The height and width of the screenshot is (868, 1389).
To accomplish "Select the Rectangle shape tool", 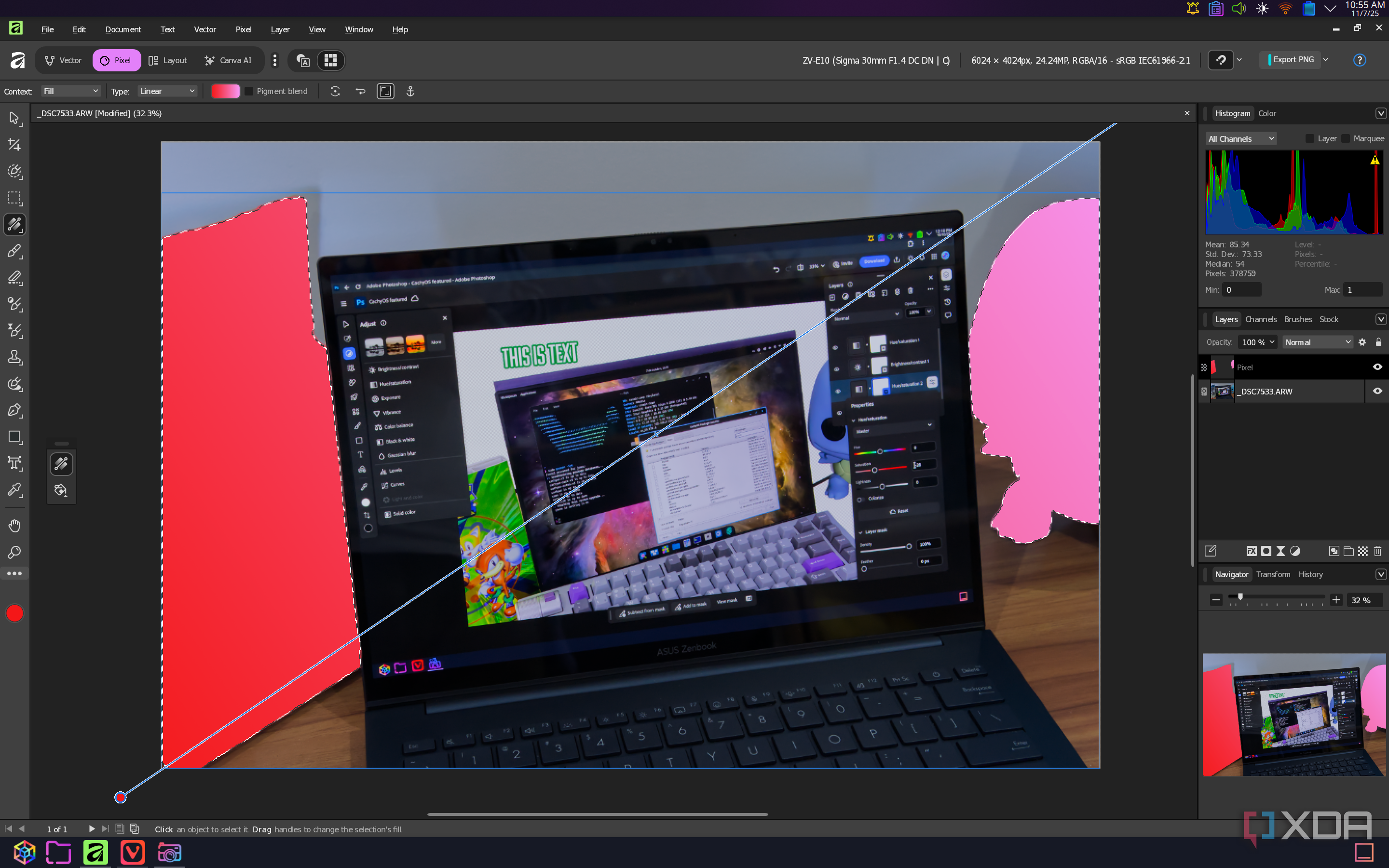I will pos(14,437).
